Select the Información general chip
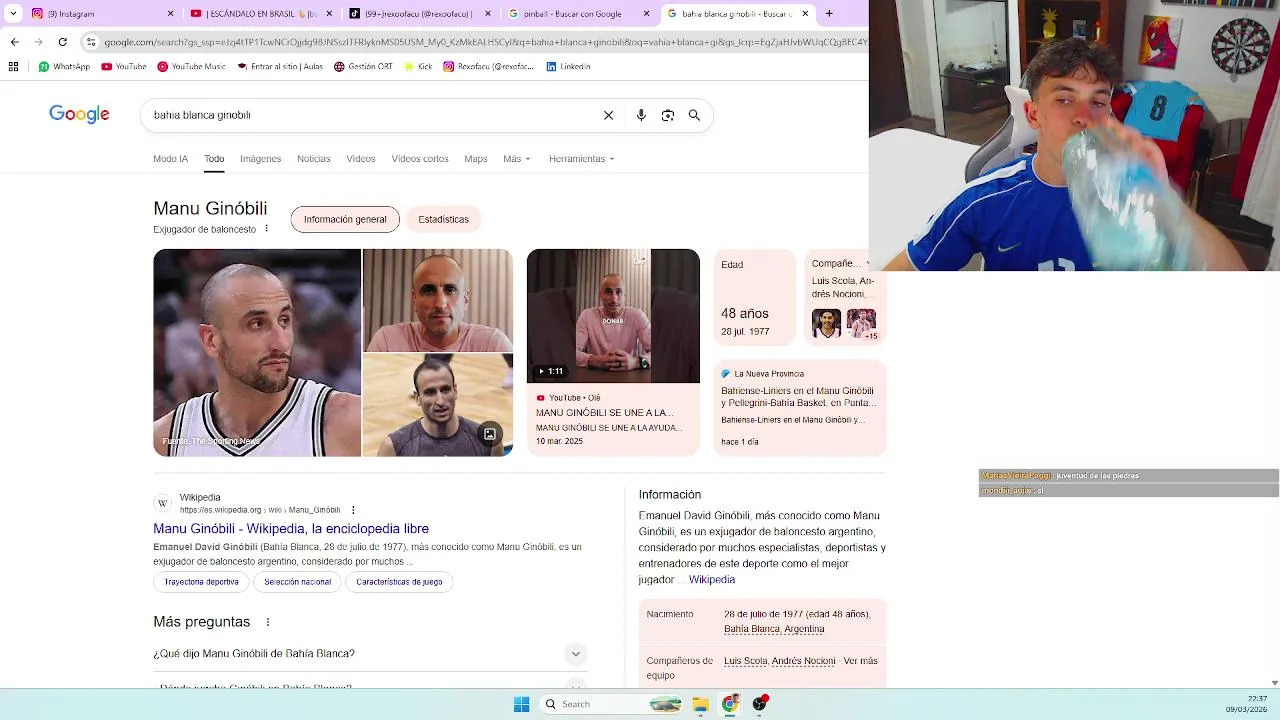Viewport: 1280px width, 720px height. tap(345, 219)
